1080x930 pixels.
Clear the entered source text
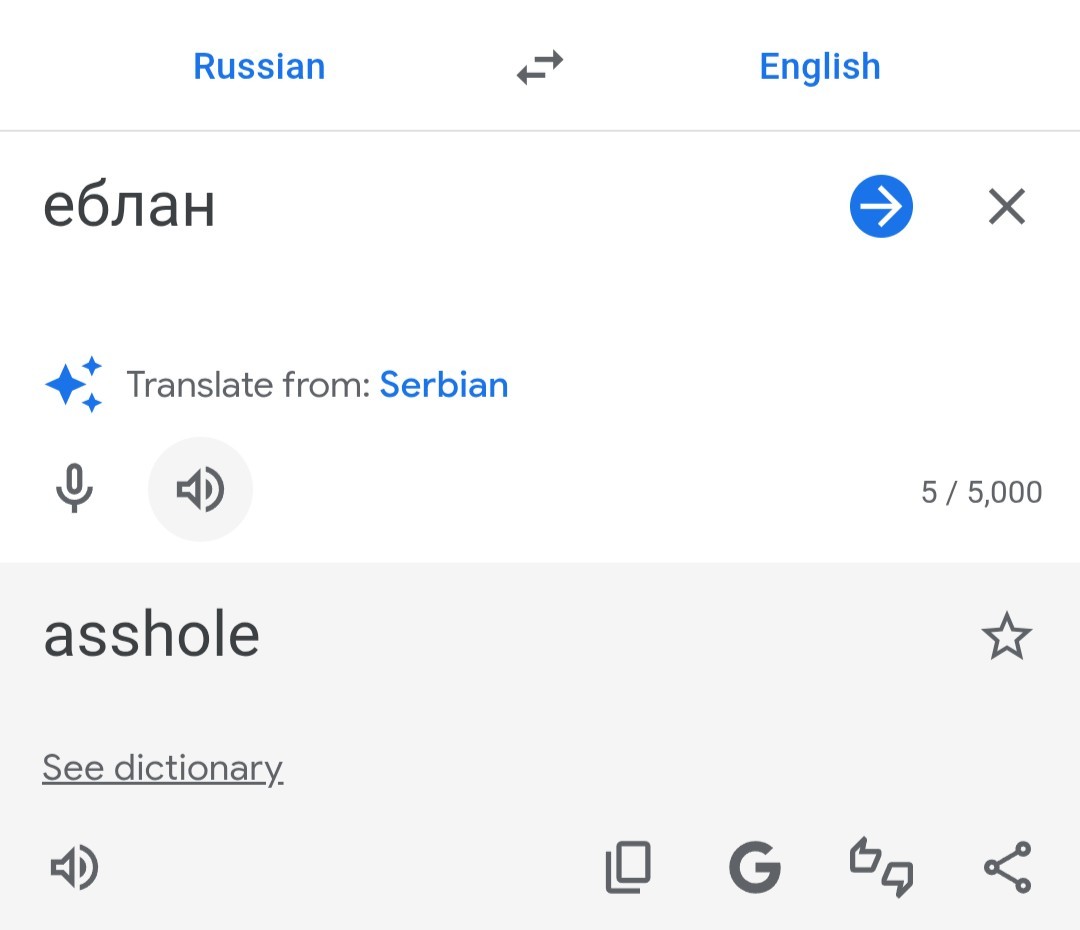click(1006, 207)
